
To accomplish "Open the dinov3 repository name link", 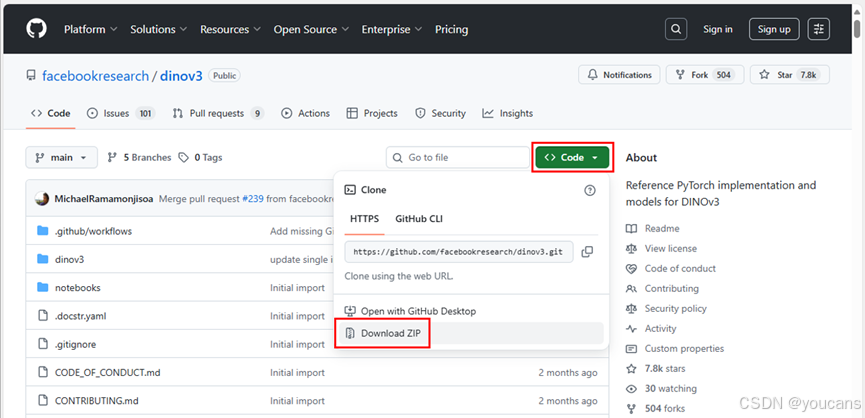I will tap(181, 76).
